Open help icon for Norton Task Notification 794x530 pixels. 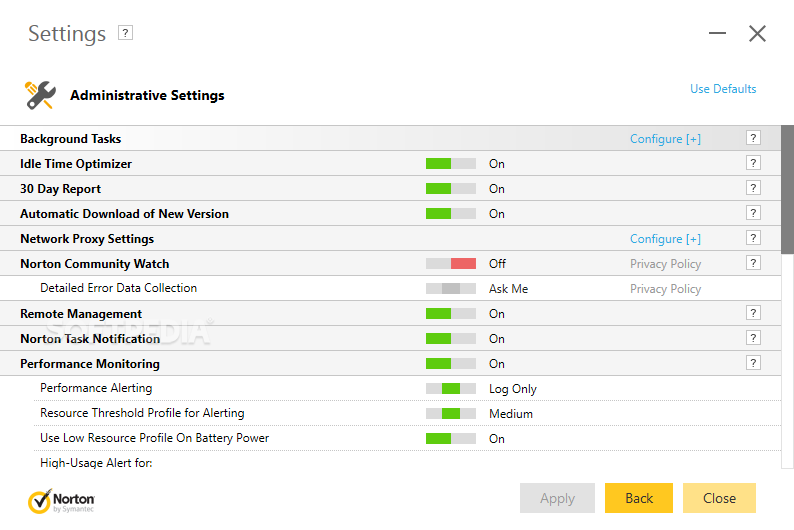click(x=753, y=338)
